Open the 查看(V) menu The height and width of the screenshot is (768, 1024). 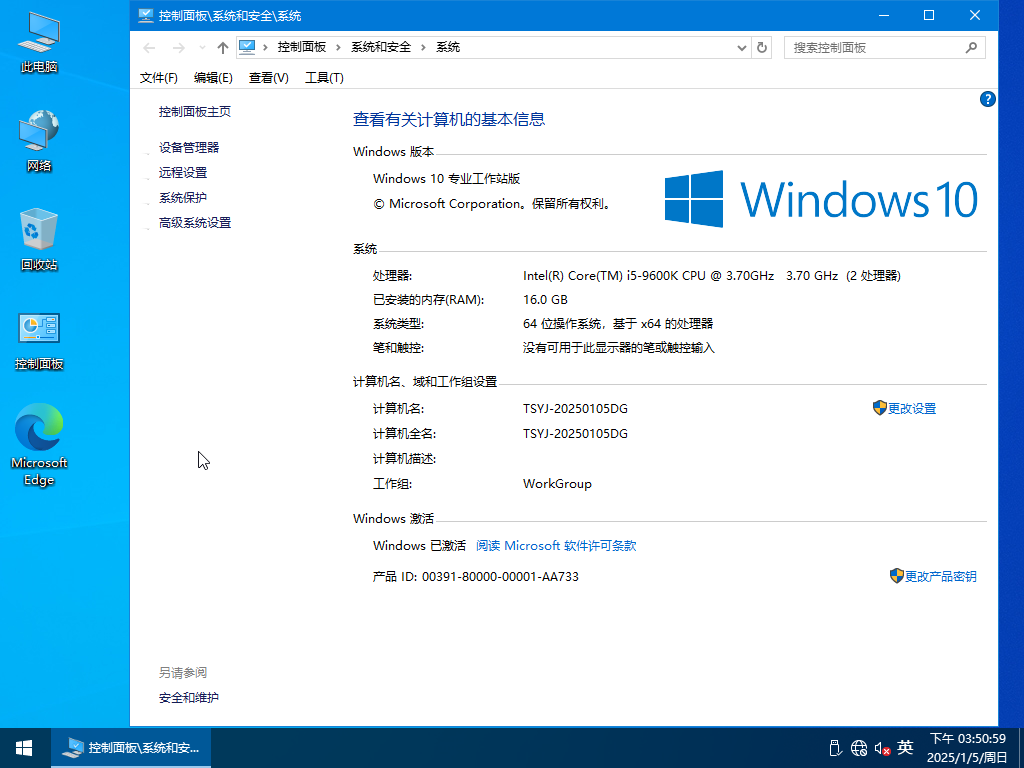click(x=268, y=78)
